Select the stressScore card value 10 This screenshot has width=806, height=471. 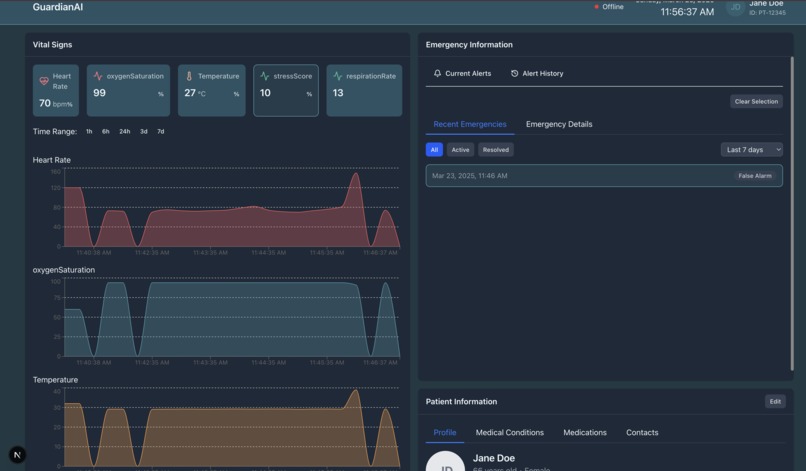(x=265, y=93)
